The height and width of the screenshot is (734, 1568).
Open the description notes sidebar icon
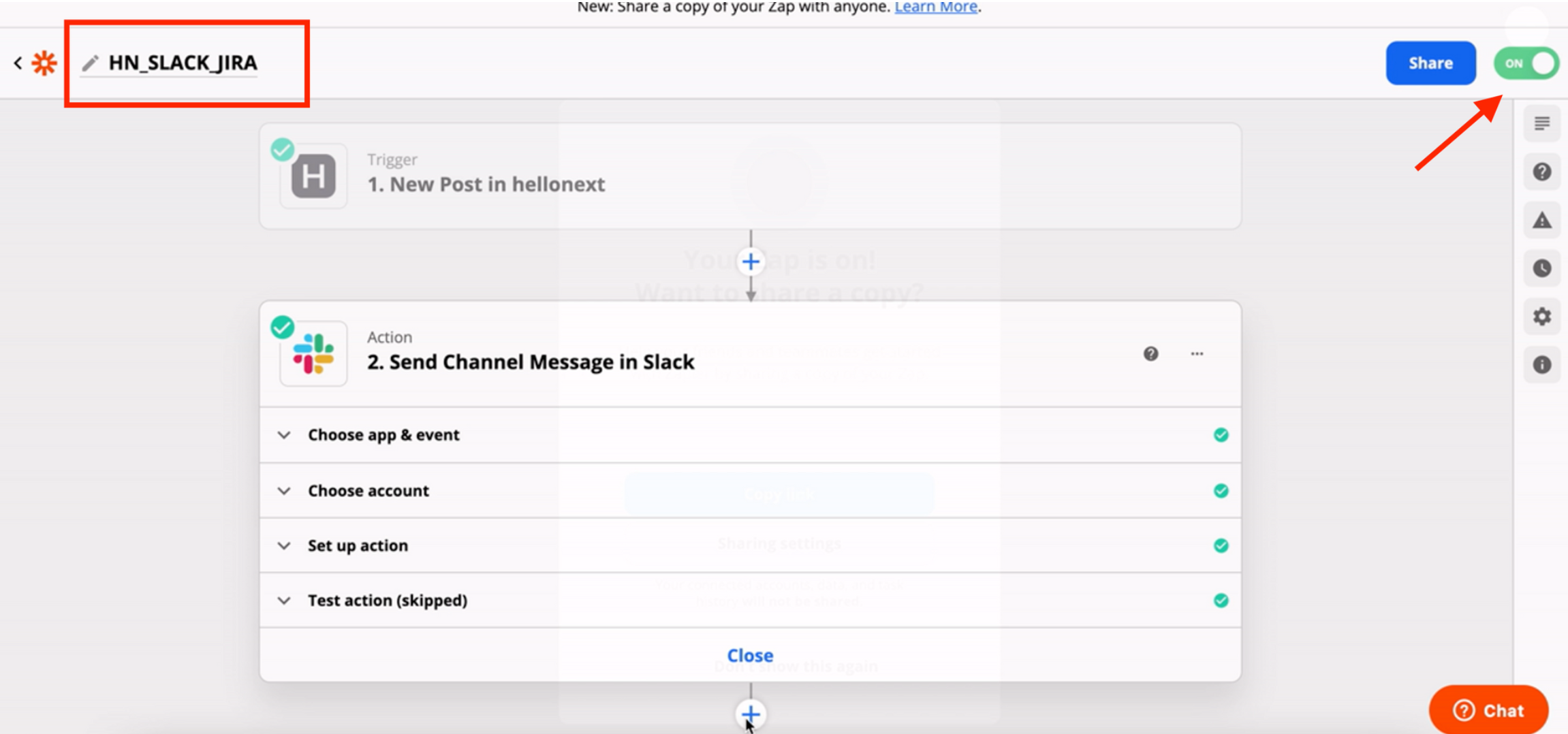(1542, 123)
